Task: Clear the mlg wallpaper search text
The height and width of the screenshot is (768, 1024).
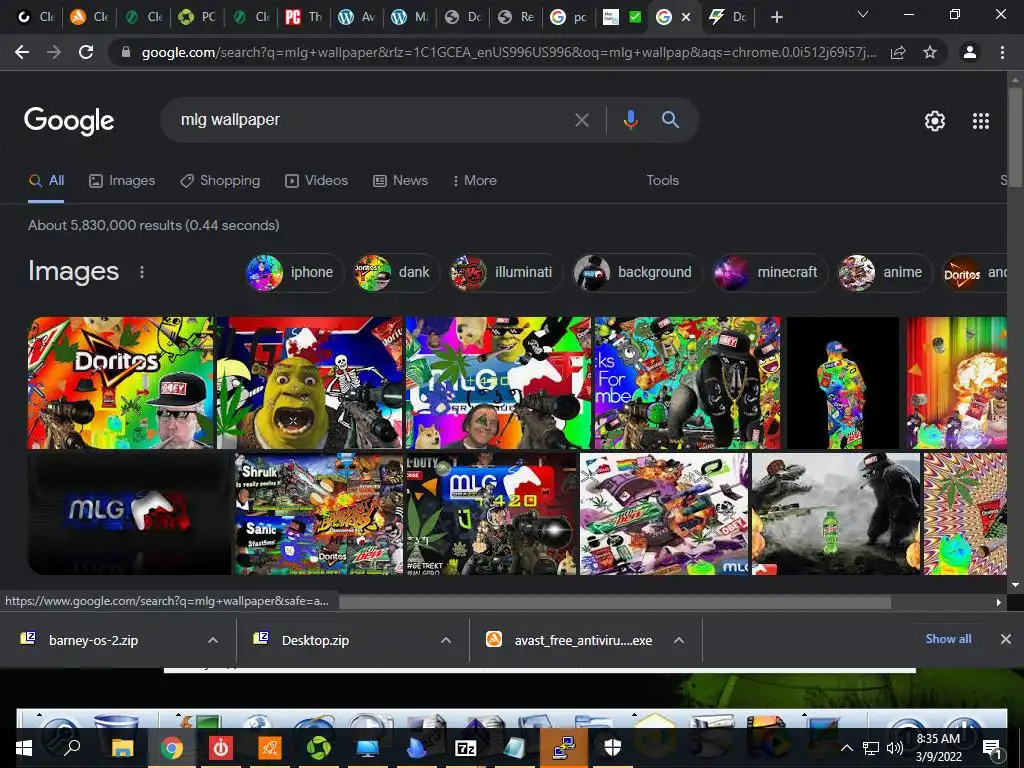Action: [581, 120]
